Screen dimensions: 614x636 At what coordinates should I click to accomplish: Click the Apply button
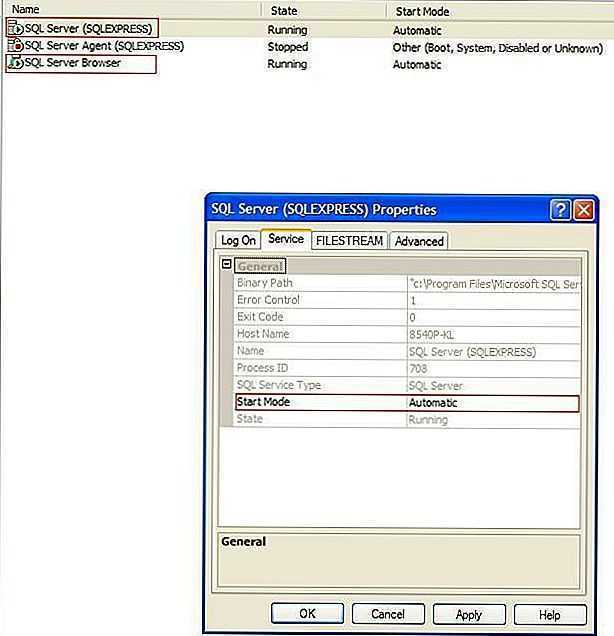[x=468, y=614]
